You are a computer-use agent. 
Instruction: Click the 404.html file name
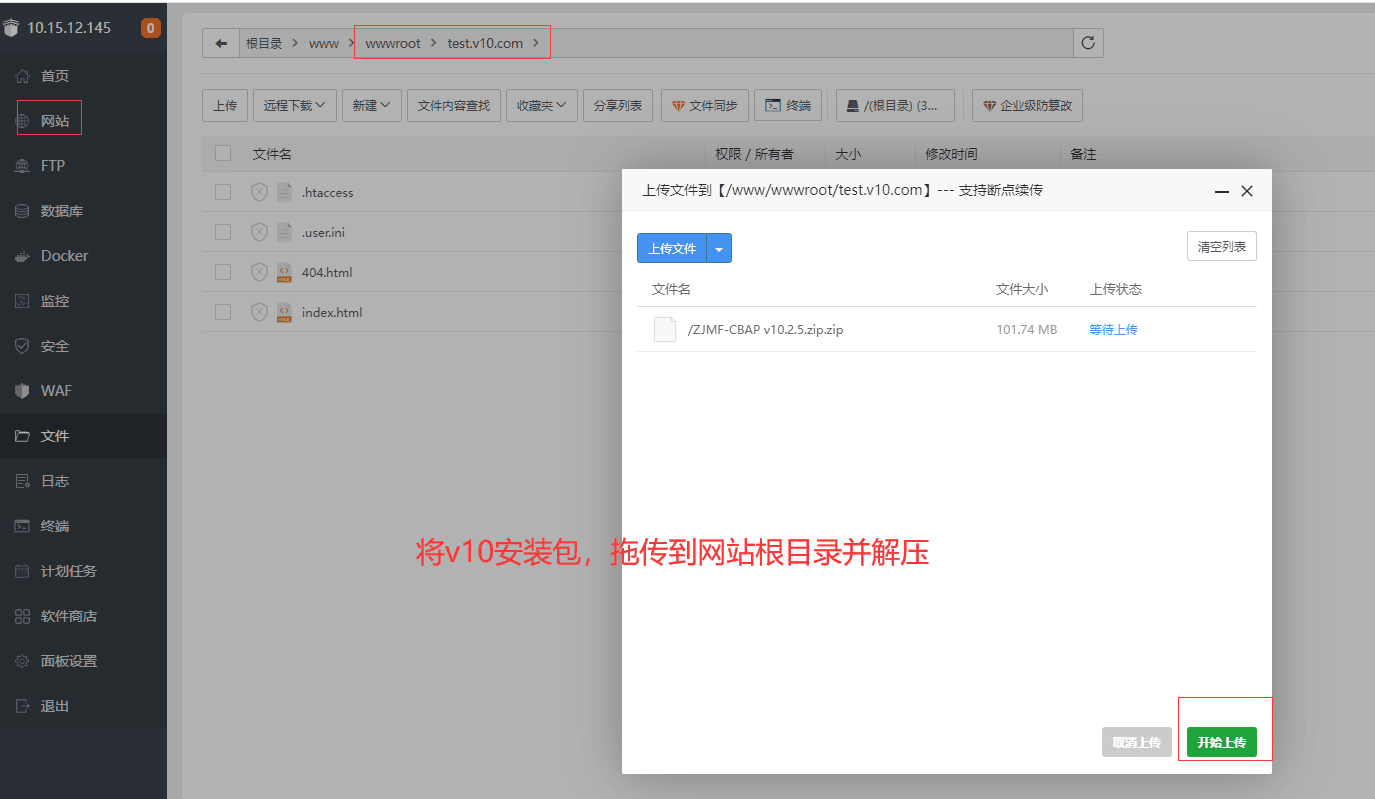pos(327,272)
